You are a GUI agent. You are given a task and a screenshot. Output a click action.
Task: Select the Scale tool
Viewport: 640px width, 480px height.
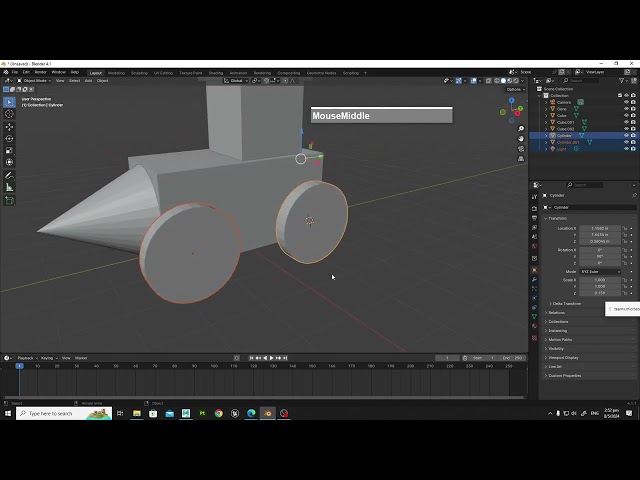click(x=9, y=151)
